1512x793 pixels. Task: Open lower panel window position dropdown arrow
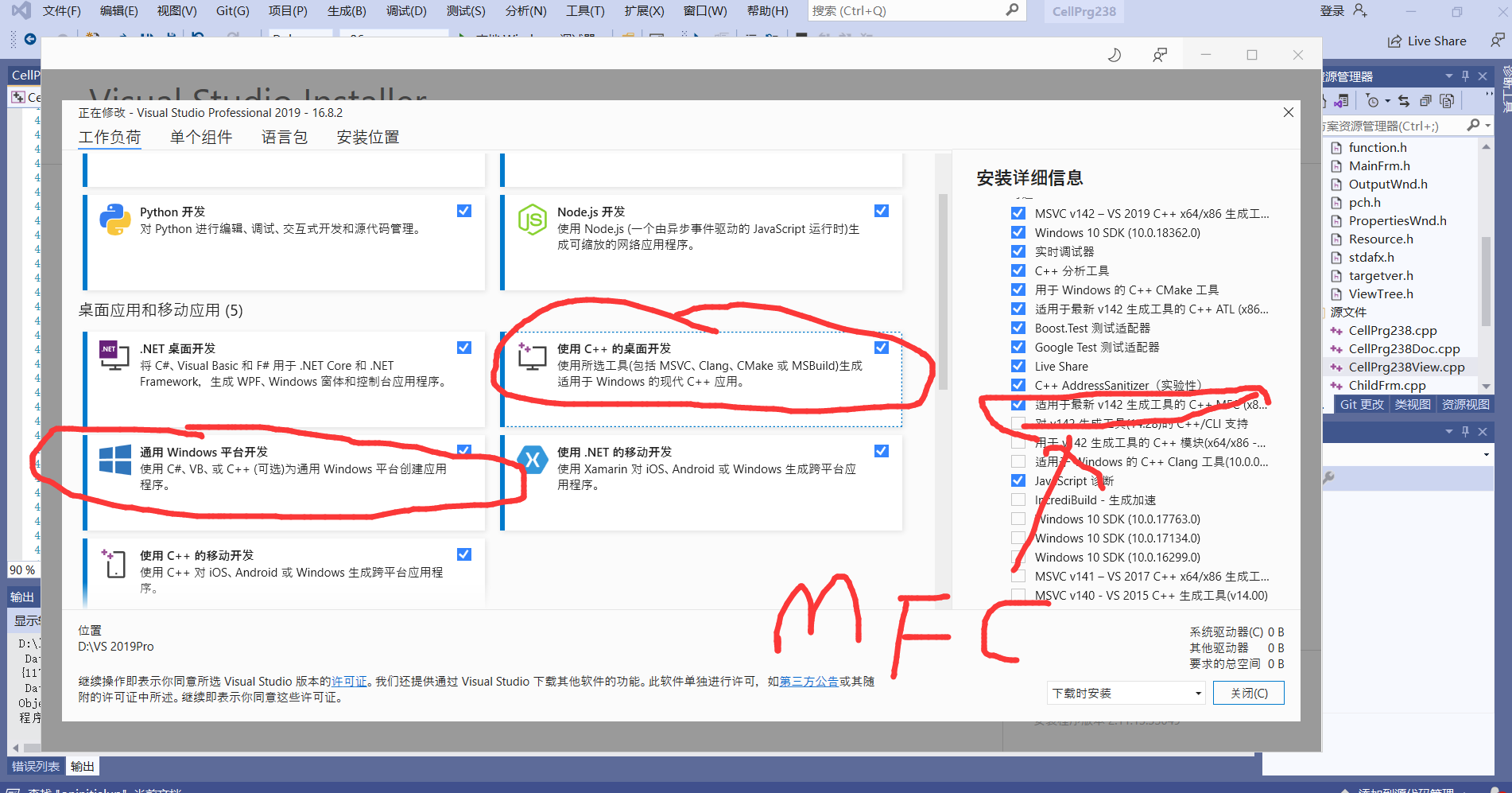pos(1449,431)
